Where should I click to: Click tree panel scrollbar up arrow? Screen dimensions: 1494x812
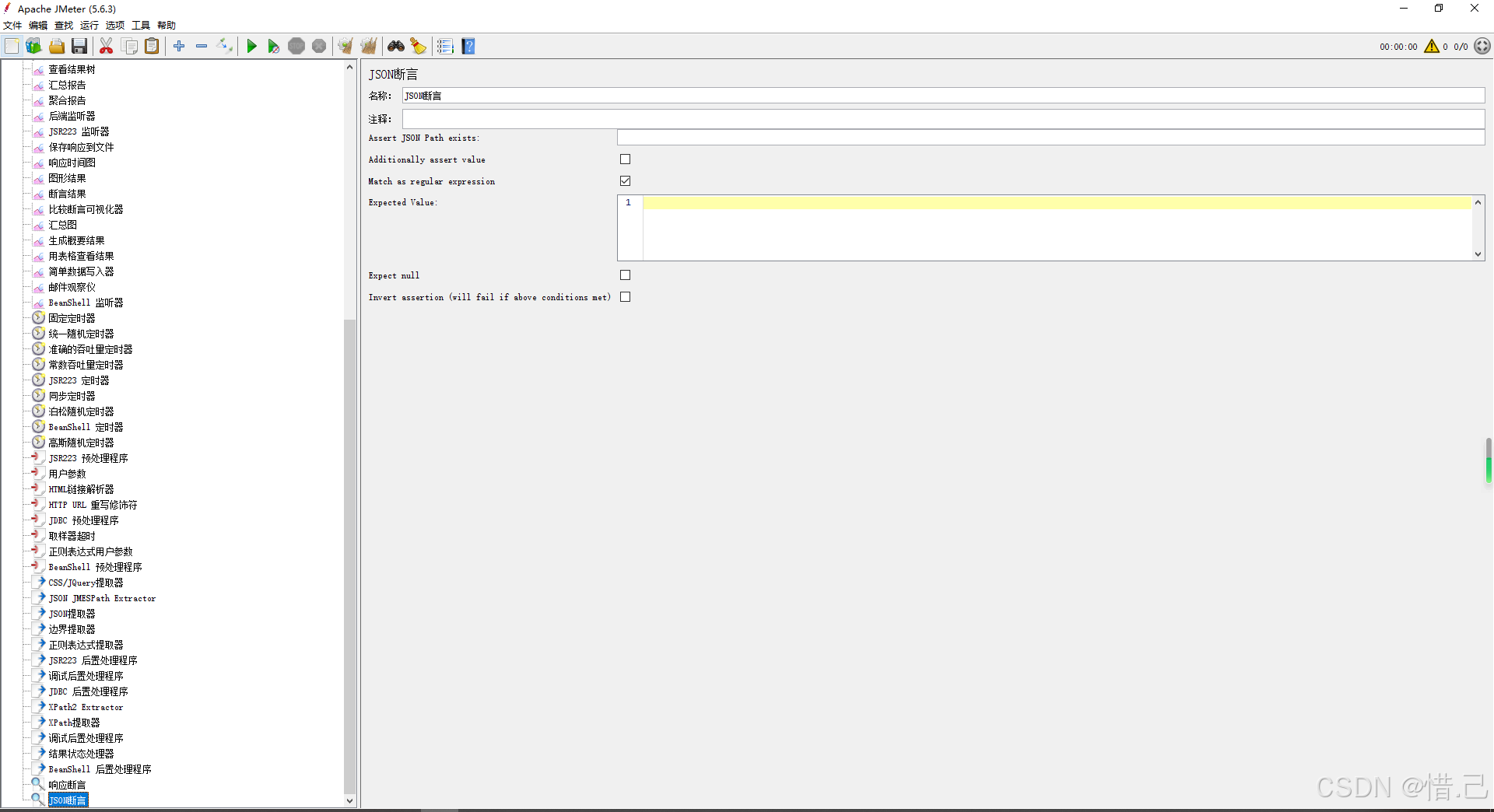tap(349, 68)
